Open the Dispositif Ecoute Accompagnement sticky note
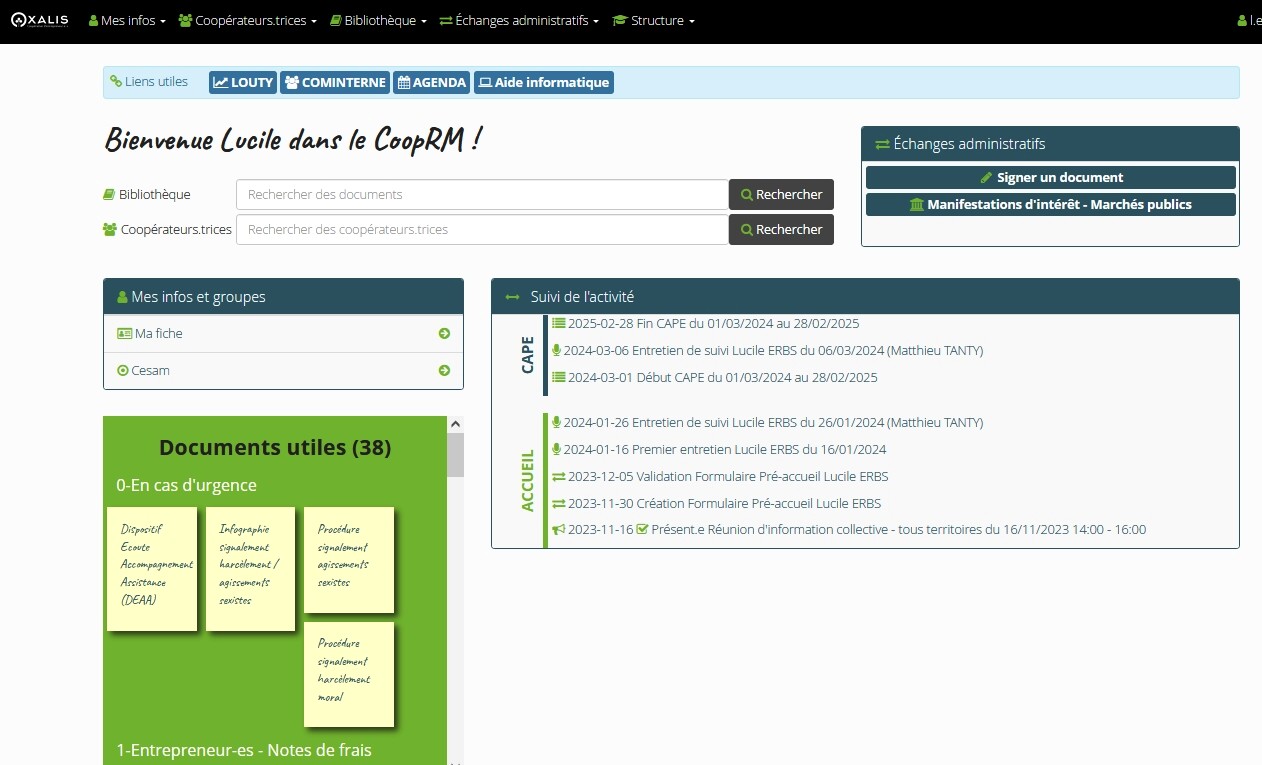1262x765 pixels. coord(151,568)
